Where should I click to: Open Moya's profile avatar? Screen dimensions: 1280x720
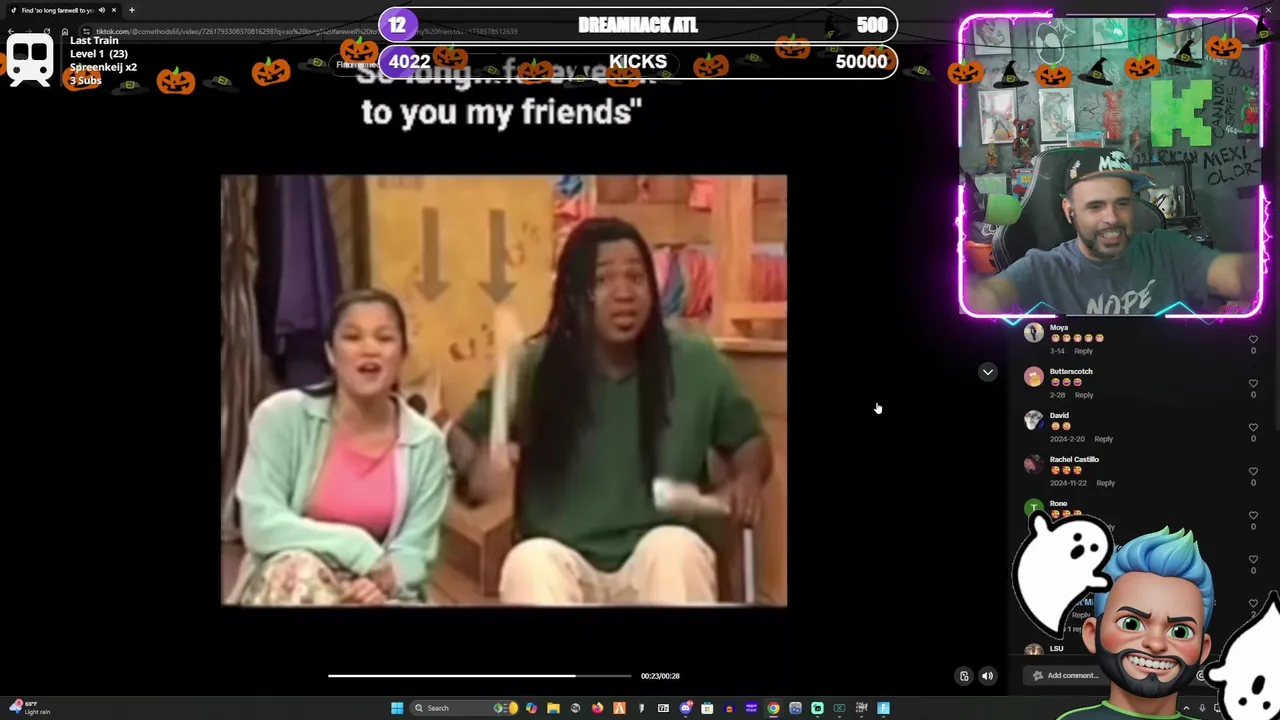tap(1033, 333)
